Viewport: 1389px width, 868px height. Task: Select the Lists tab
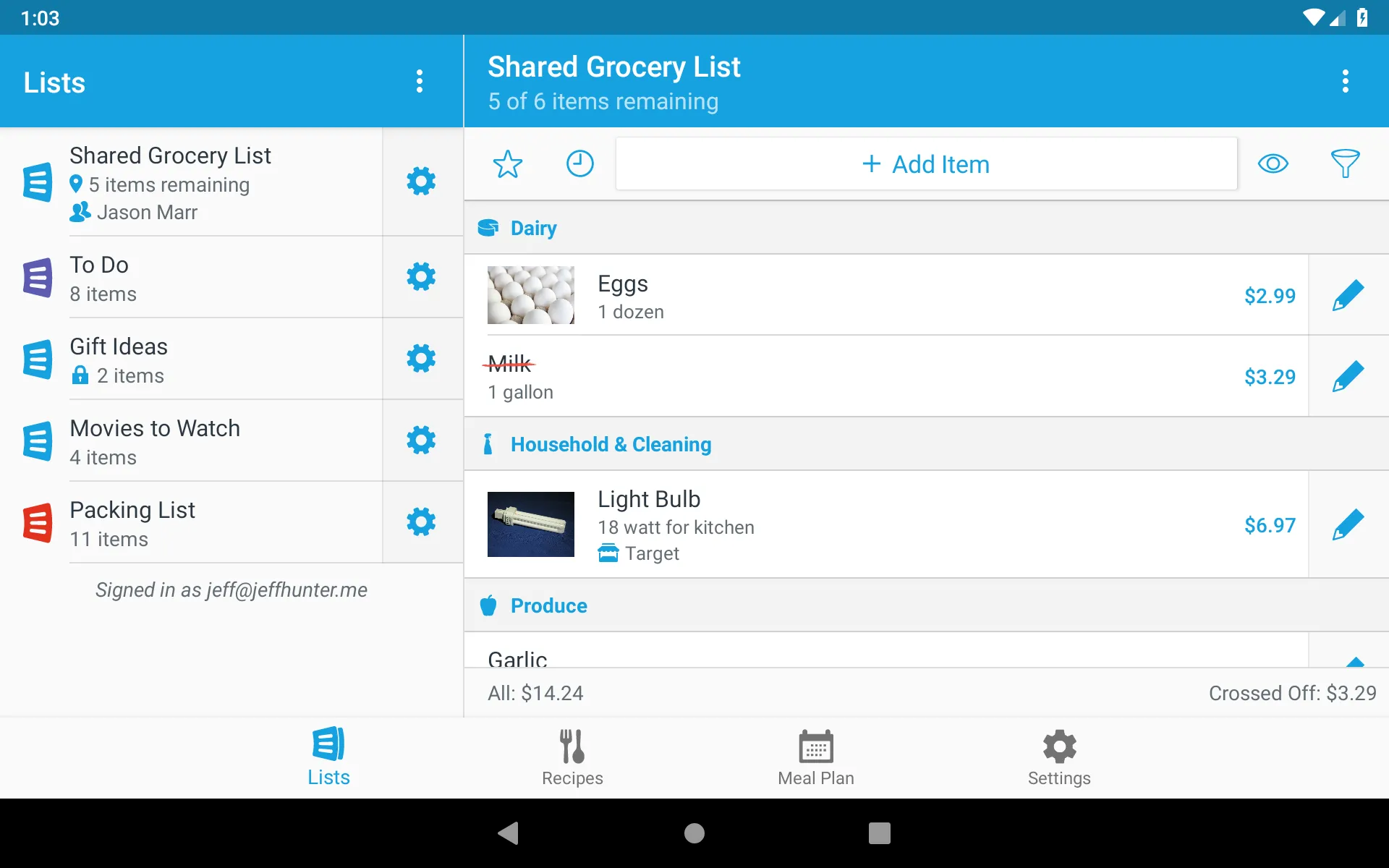tap(328, 757)
